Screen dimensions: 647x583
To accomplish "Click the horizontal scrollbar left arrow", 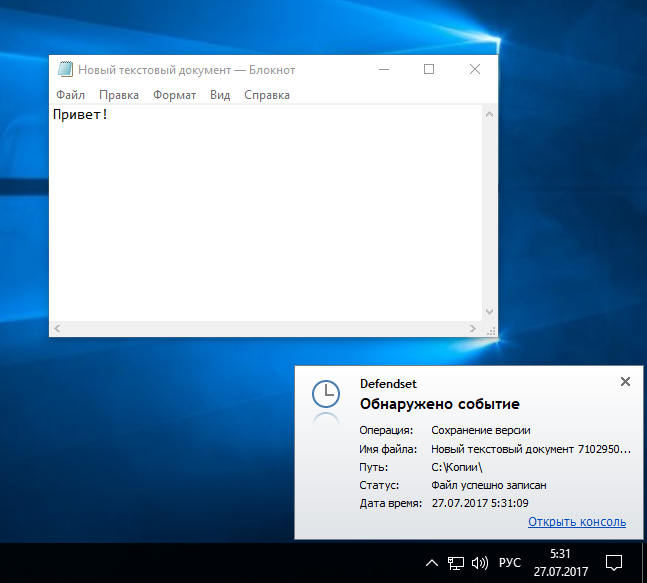I will 57,328.
